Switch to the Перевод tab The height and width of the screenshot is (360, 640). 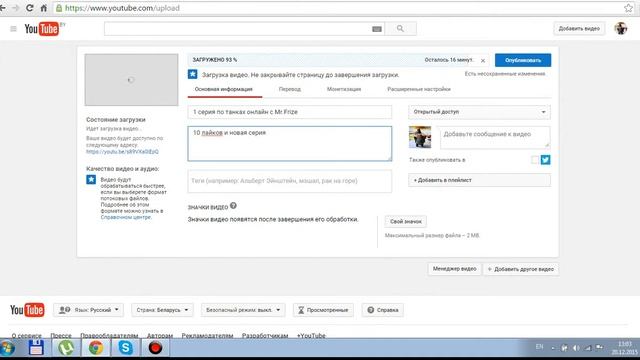(x=290, y=89)
